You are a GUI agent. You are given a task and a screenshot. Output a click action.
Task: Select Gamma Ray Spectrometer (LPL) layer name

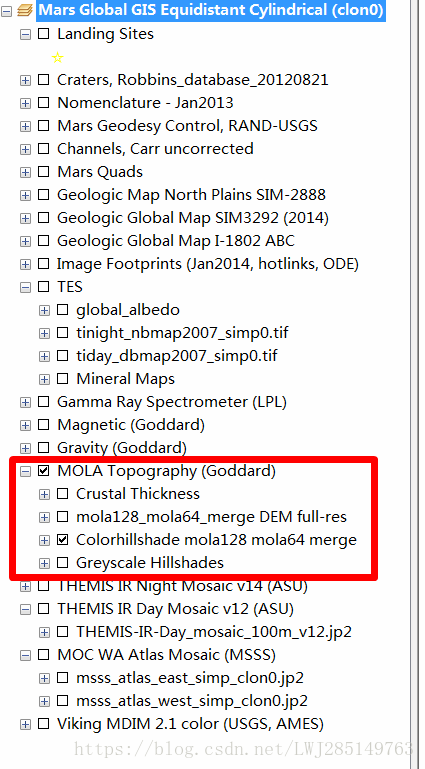(x=172, y=403)
